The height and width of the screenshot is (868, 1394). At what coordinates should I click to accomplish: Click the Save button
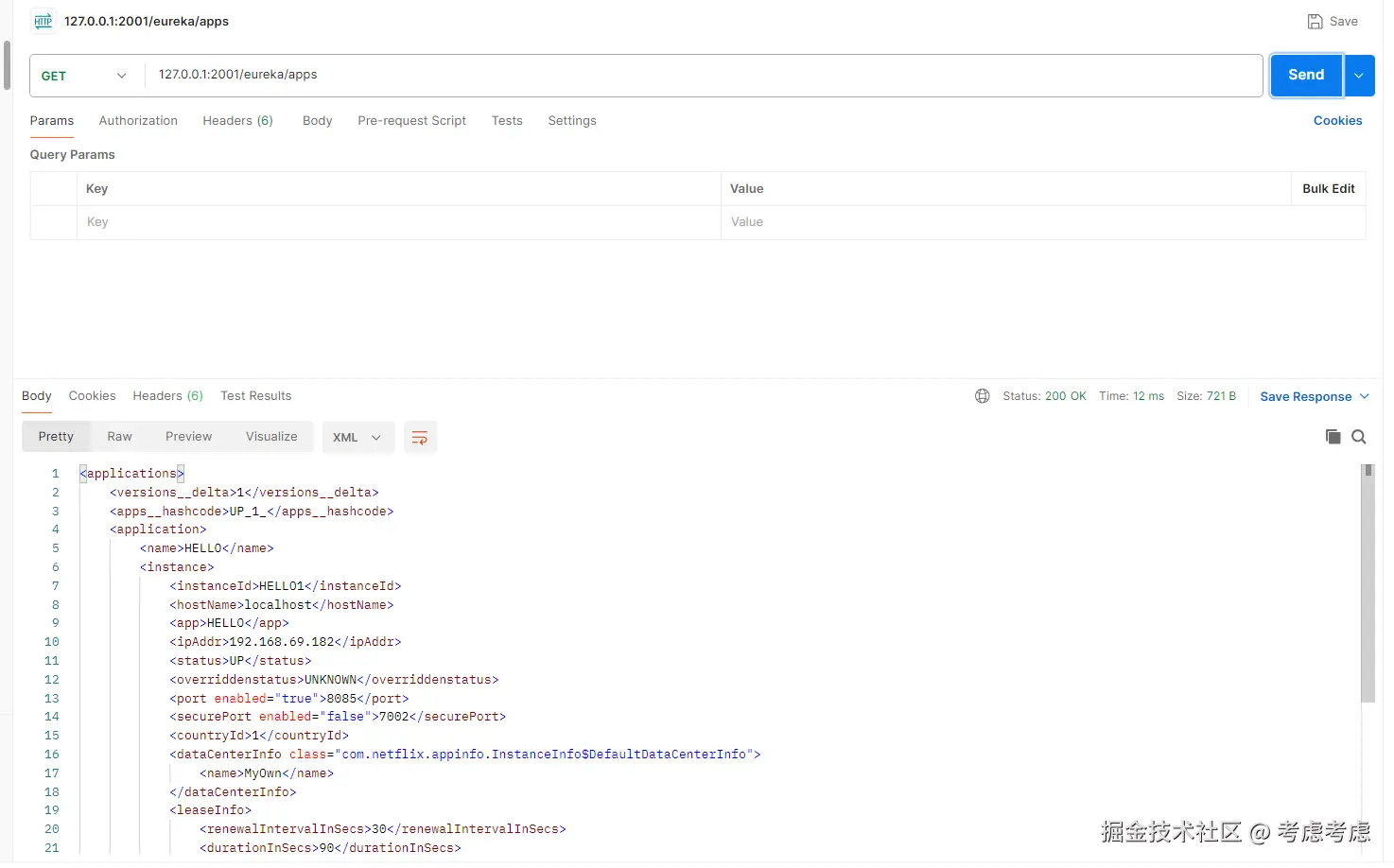(x=1333, y=21)
